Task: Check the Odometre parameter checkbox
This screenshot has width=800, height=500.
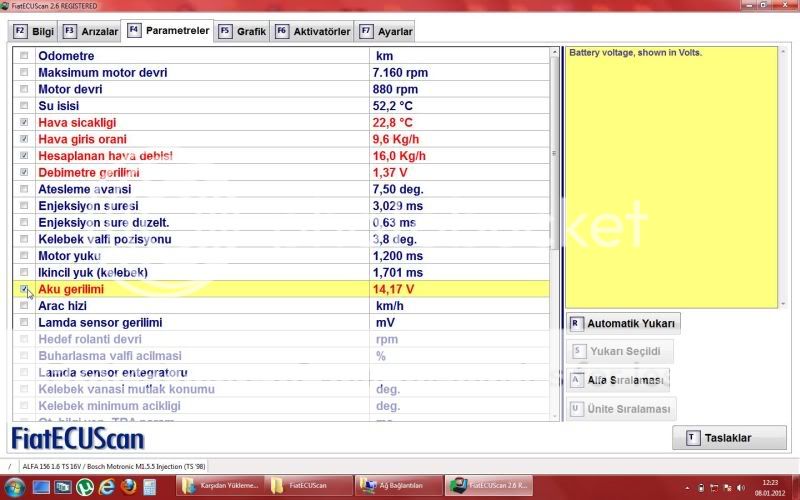Action: 24,56
